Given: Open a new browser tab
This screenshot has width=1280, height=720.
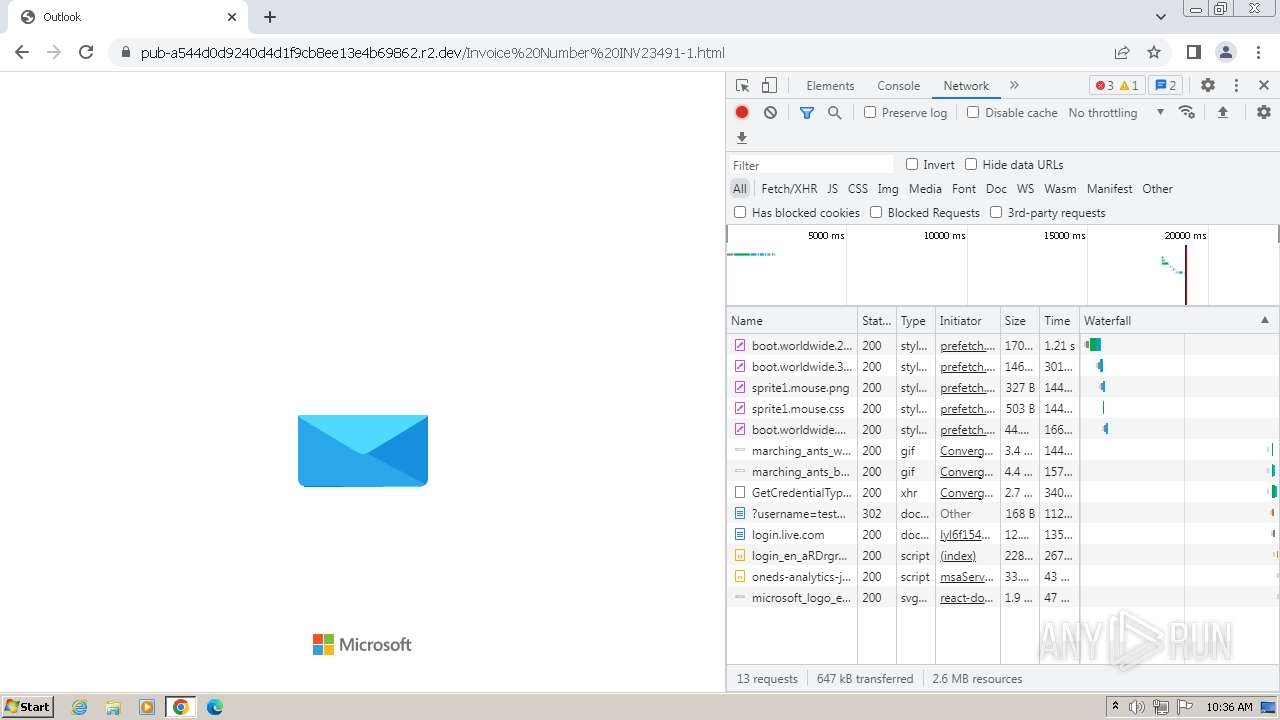Looking at the screenshot, I should [270, 17].
